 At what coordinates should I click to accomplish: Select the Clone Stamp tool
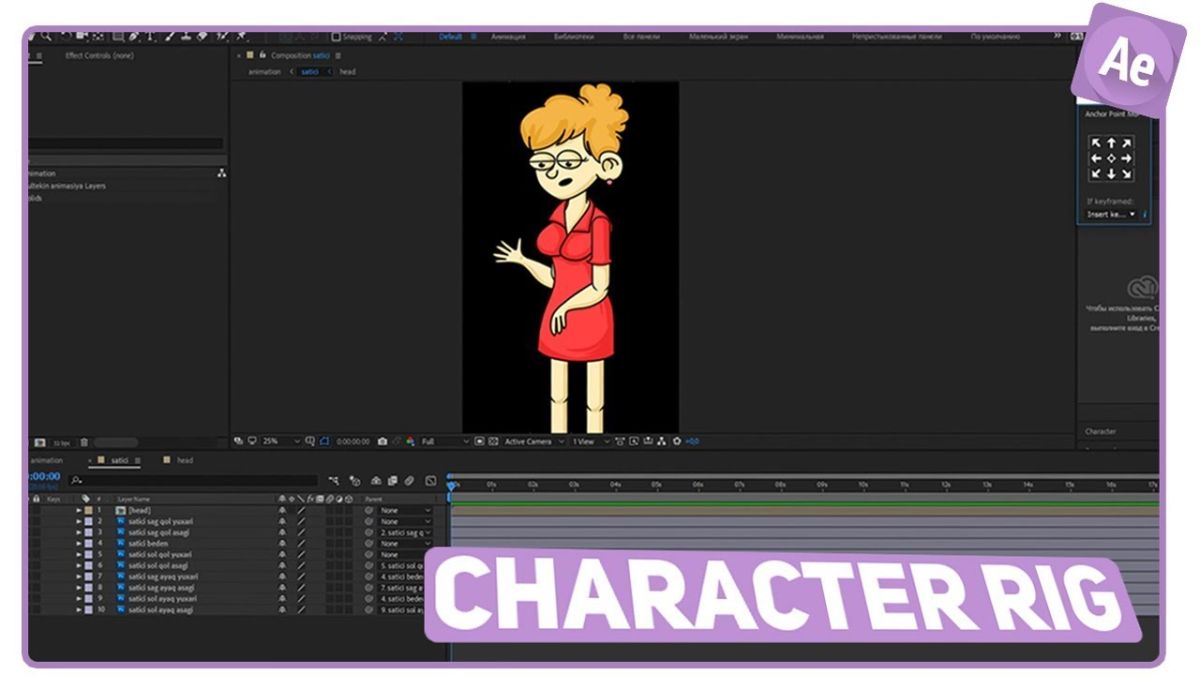pos(186,36)
